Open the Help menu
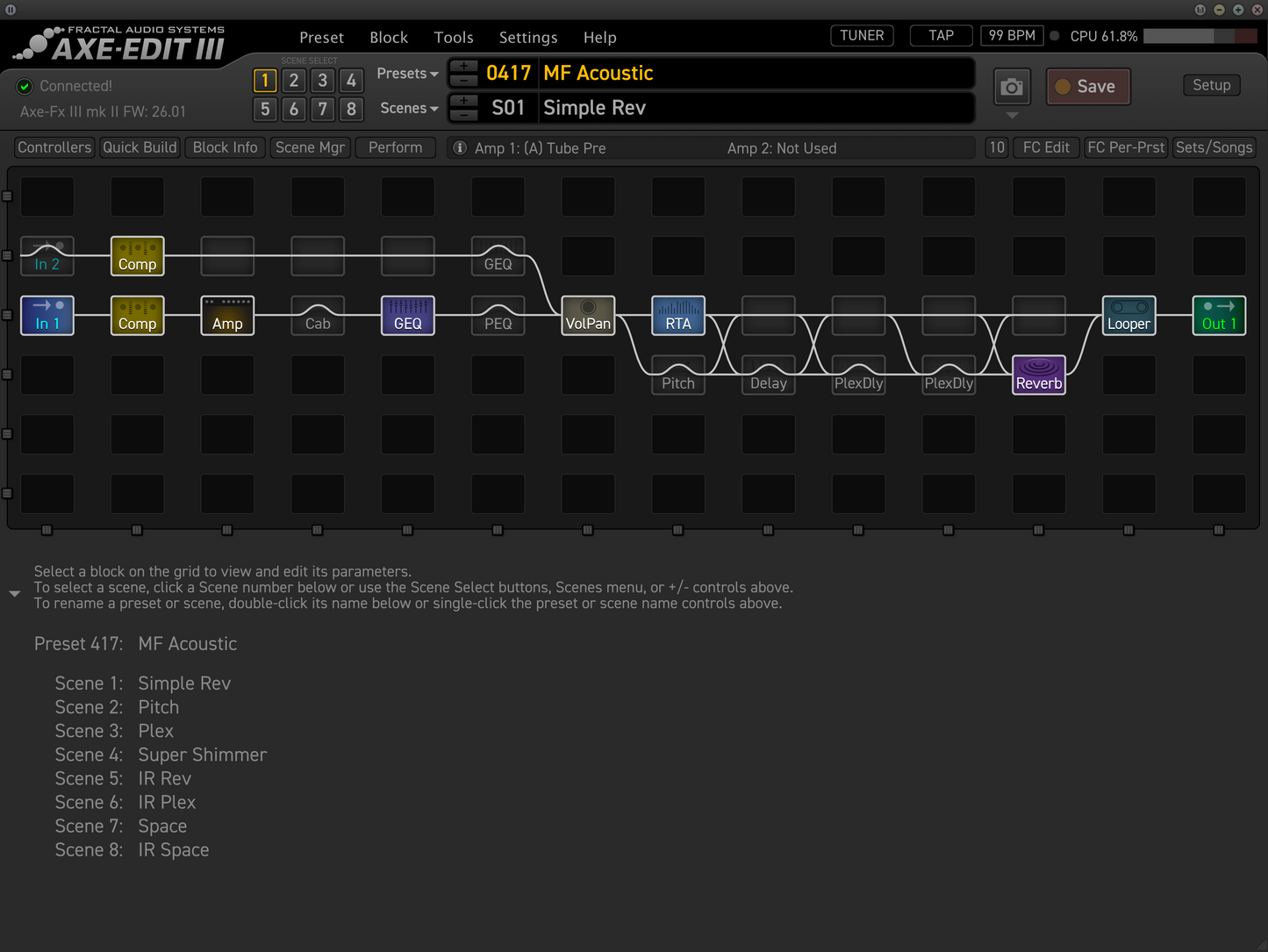This screenshot has height=952, width=1268. (600, 38)
